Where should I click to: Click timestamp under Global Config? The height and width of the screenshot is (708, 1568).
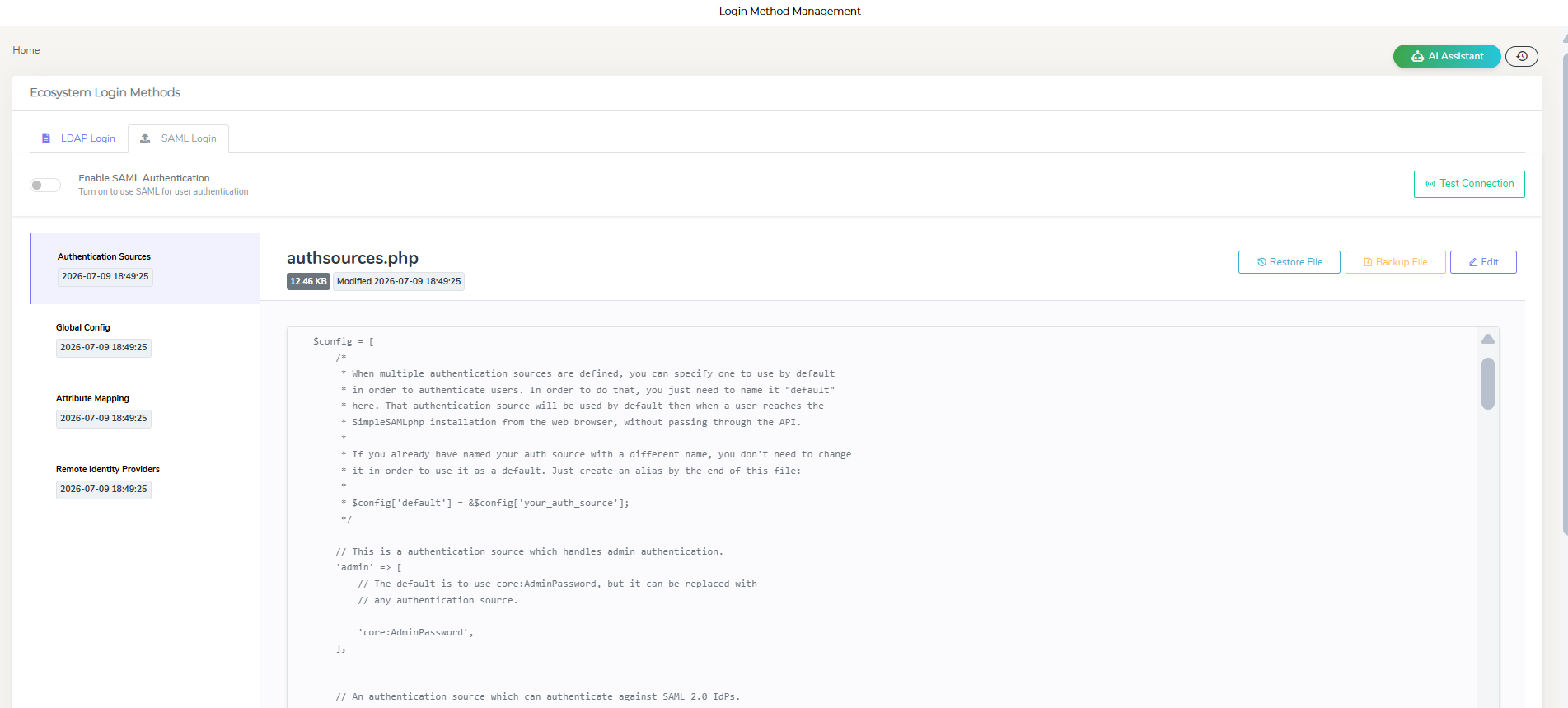[104, 348]
